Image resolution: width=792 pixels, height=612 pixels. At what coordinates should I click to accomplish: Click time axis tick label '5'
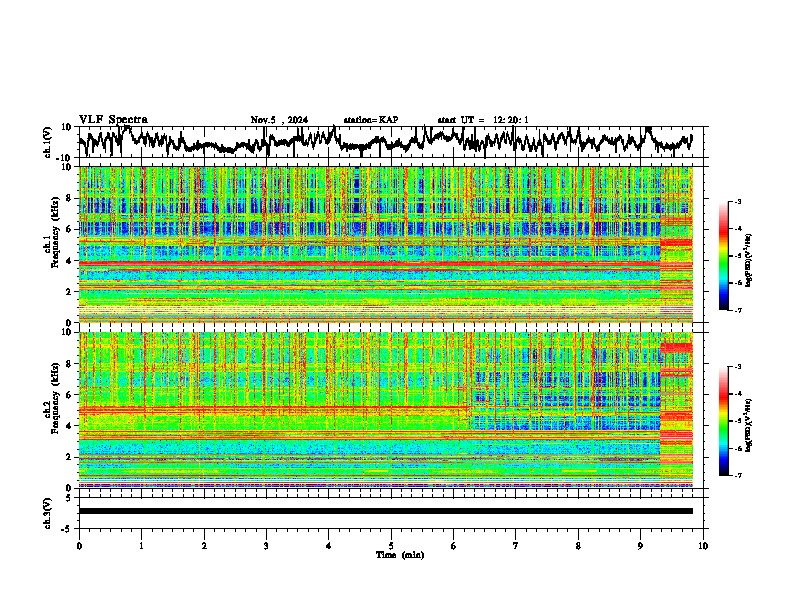[x=391, y=546]
